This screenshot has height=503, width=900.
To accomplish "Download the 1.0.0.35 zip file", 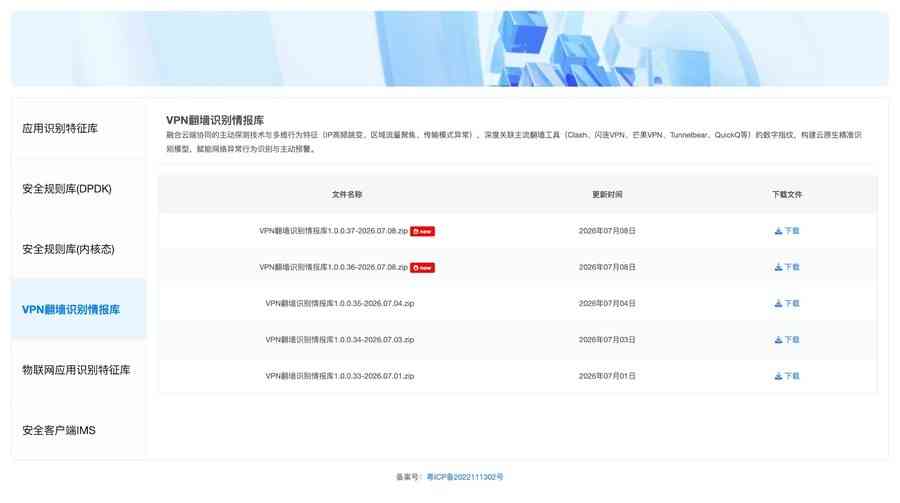I will pos(786,303).
